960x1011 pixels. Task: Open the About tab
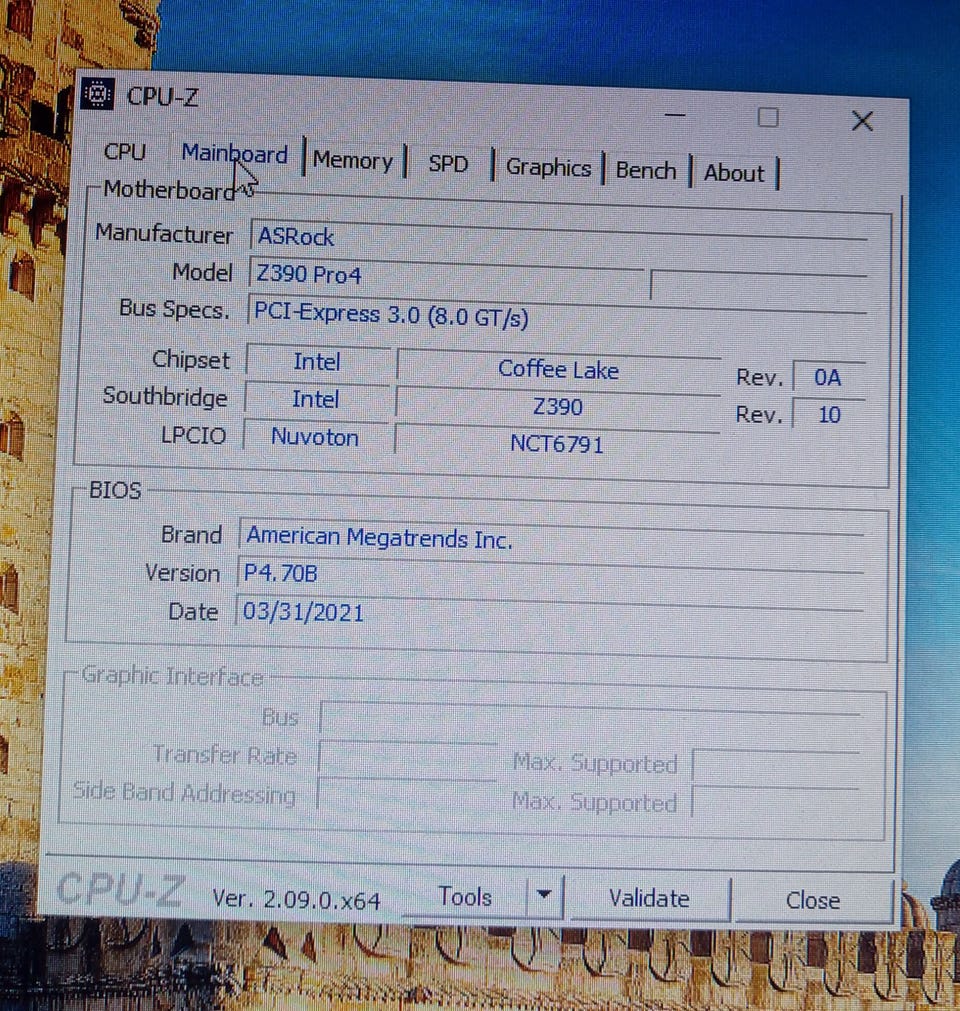[x=734, y=173]
